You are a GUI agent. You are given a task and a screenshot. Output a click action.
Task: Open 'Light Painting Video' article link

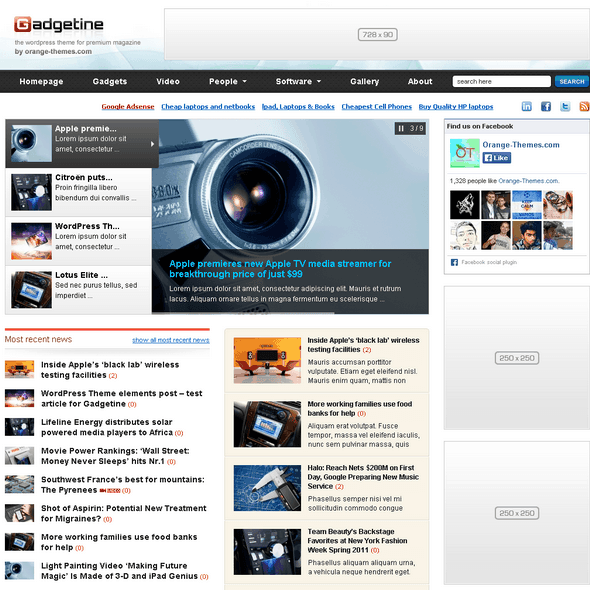coord(119,571)
